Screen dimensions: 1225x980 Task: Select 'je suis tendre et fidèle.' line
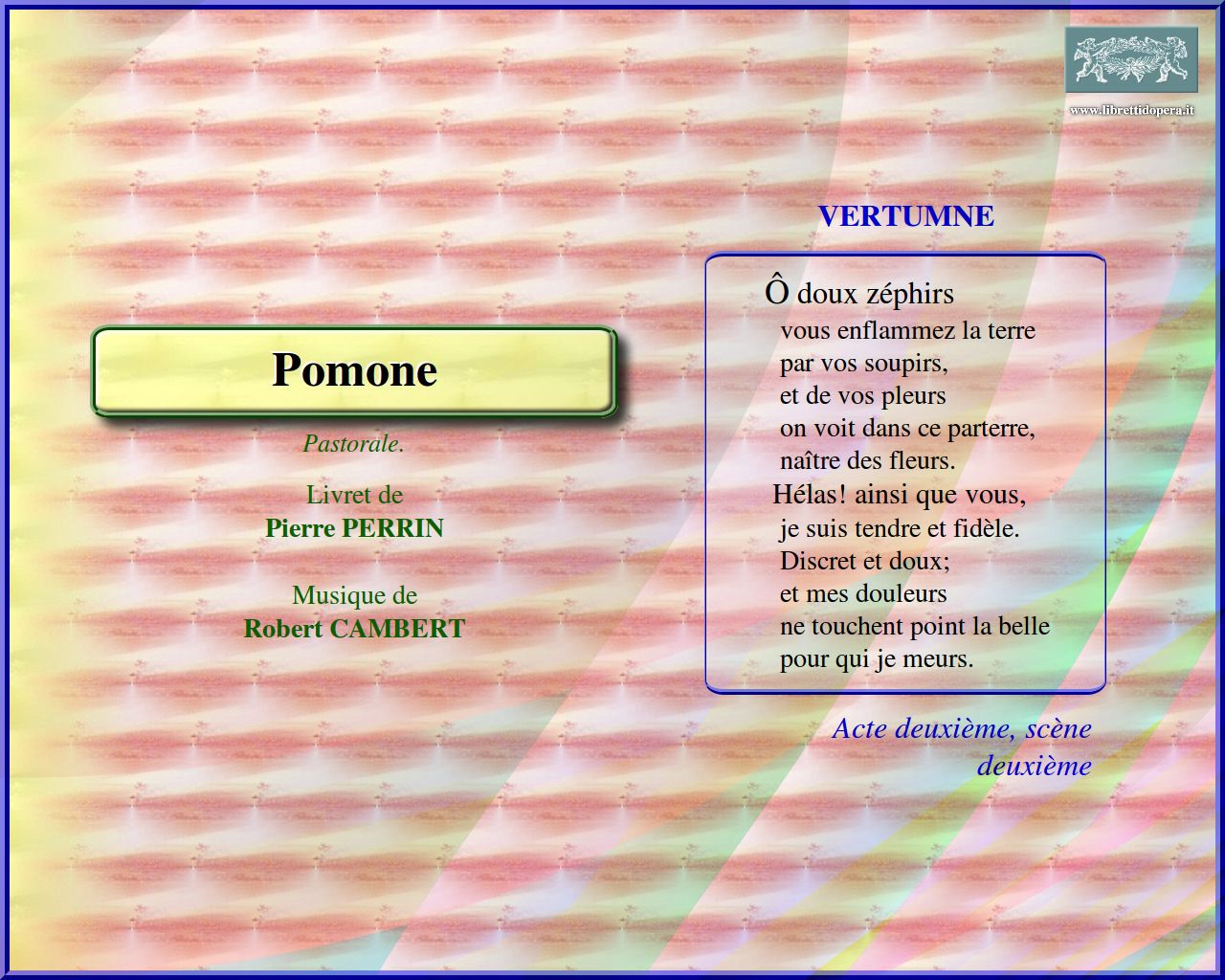tap(899, 528)
